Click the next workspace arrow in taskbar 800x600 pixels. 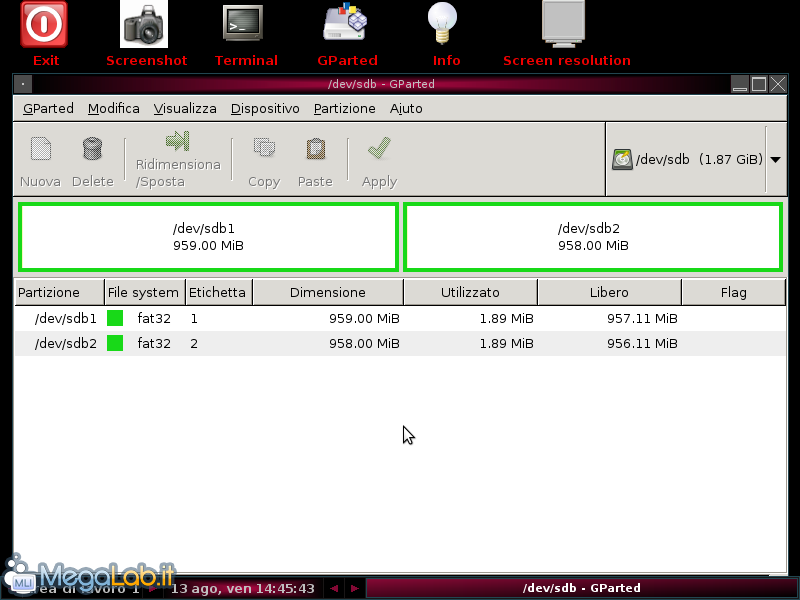(x=354, y=588)
